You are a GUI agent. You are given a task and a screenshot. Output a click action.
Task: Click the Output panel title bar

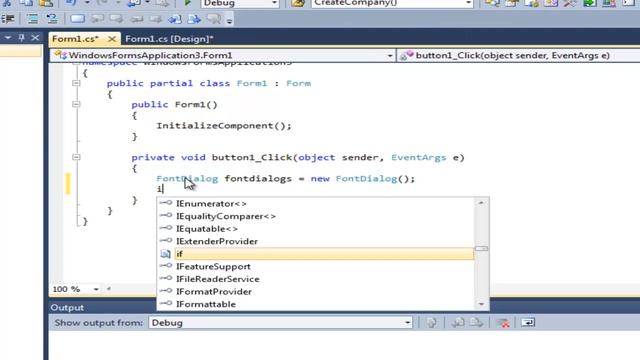pos(344,307)
